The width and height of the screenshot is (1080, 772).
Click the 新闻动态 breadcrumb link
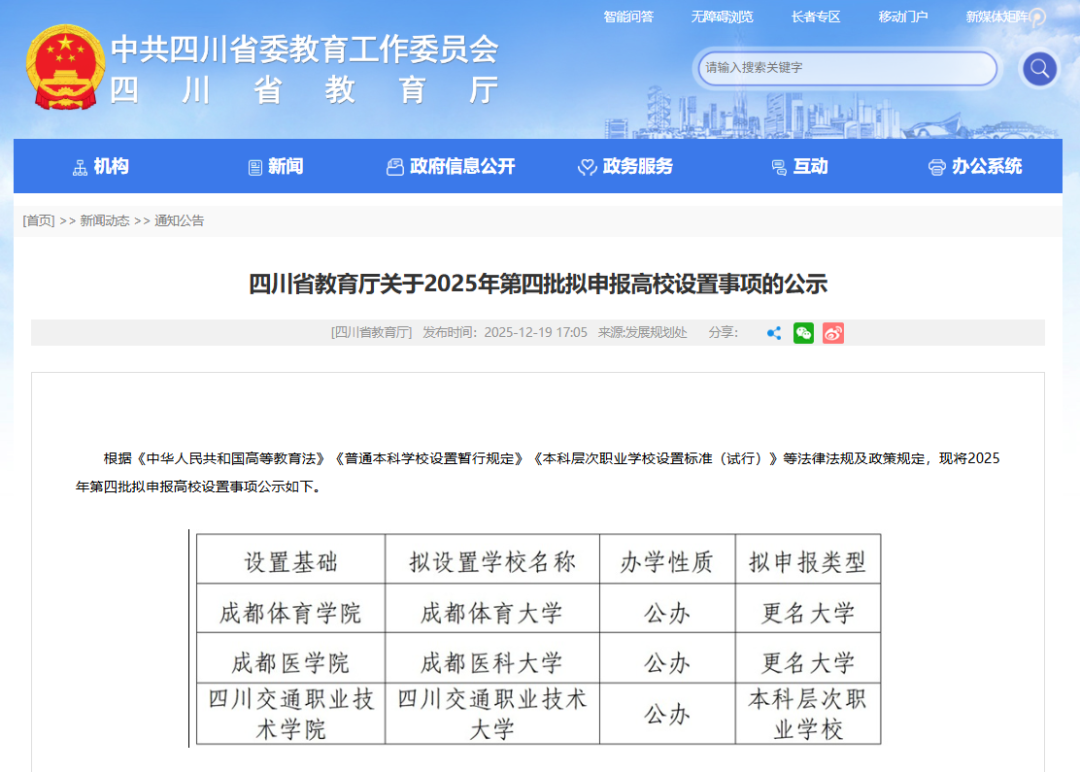tap(105, 221)
